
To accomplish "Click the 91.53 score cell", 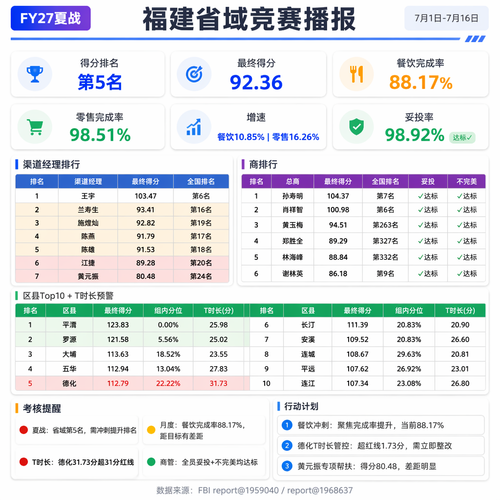I will pyautogui.click(x=145, y=250).
